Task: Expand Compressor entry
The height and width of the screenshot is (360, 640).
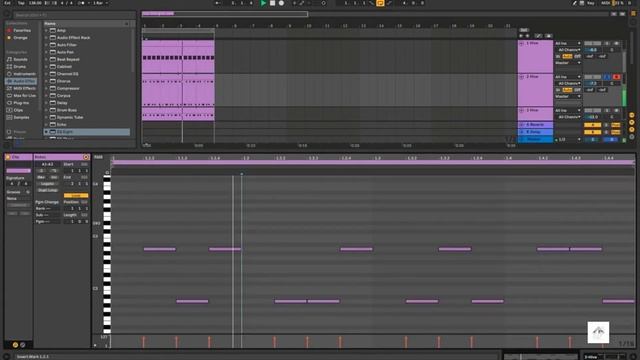Action: coord(46,89)
